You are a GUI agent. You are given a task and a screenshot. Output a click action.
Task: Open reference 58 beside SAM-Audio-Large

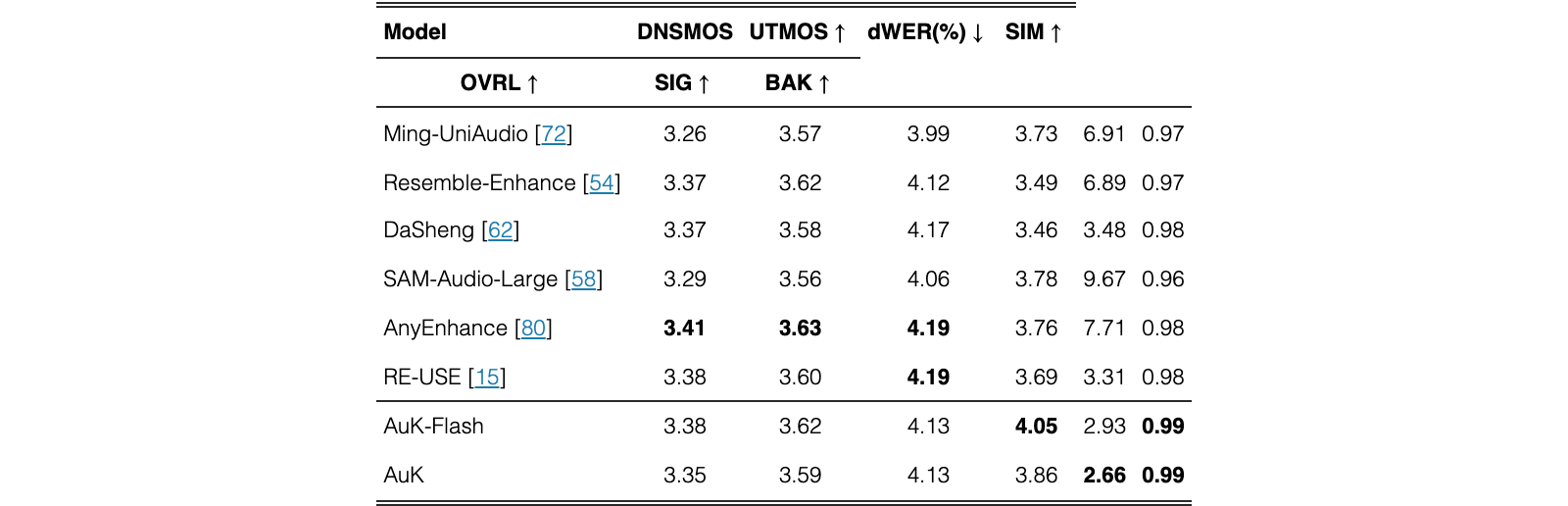584,278
